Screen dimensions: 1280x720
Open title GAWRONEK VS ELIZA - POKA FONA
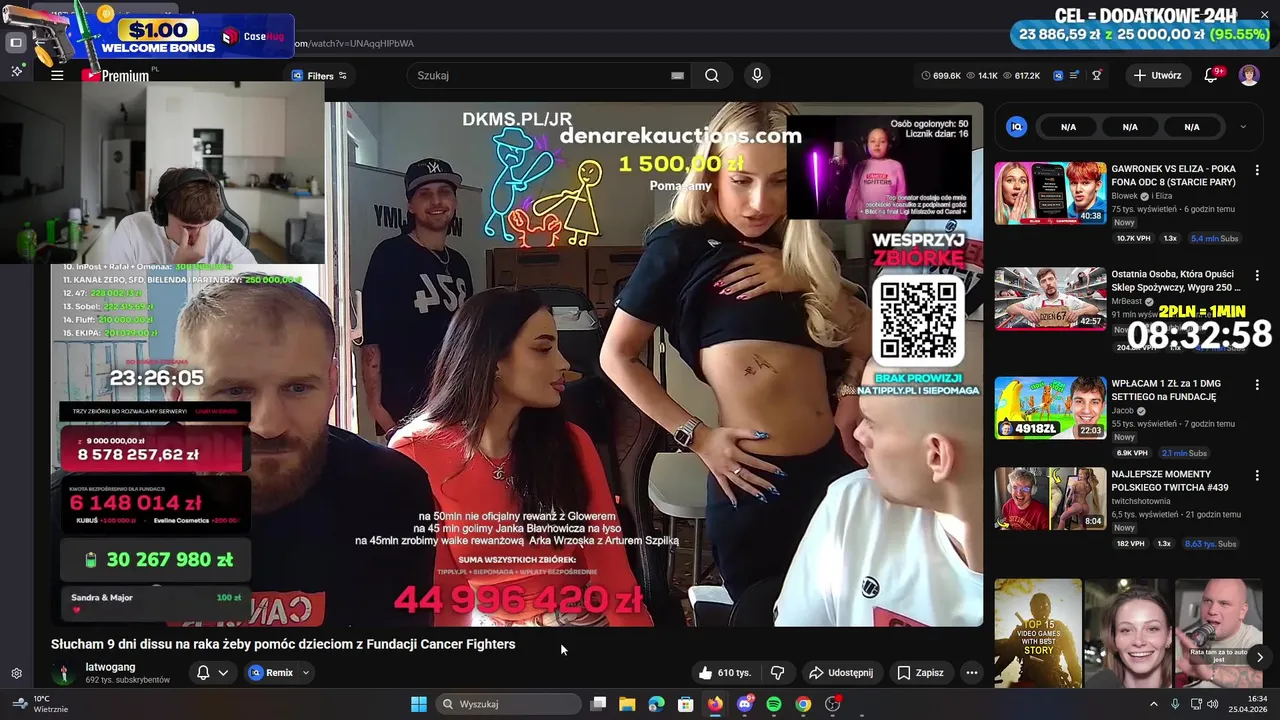[1173, 176]
